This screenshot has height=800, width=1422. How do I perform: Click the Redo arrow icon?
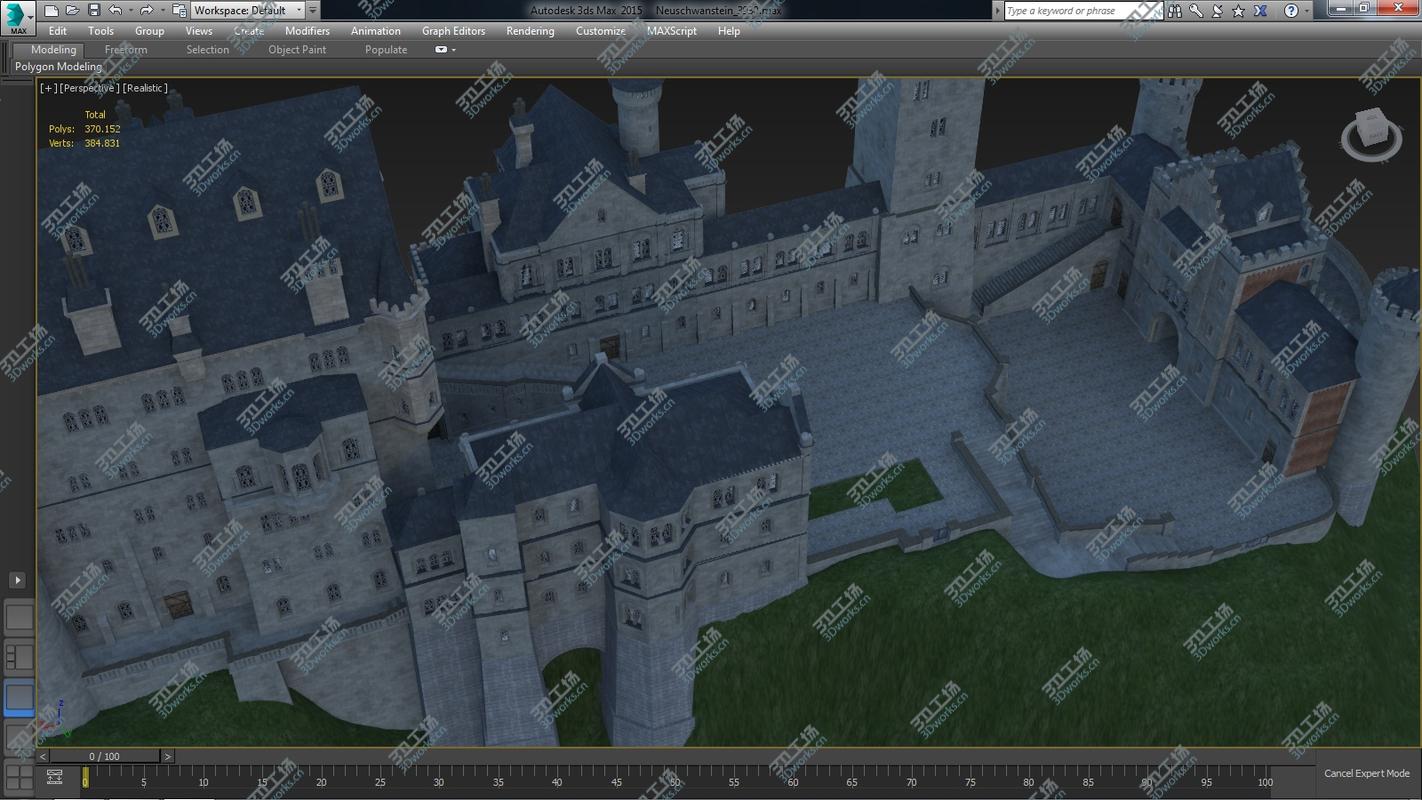(x=146, y=10)
